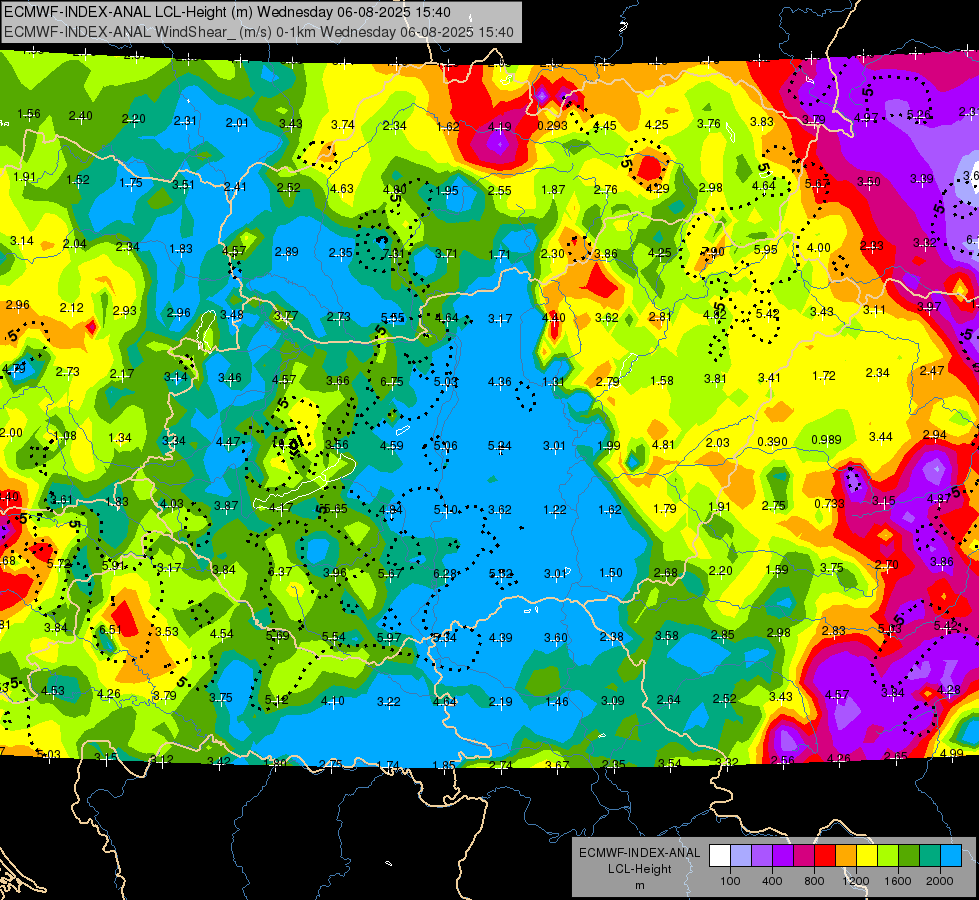The height and width of the screenshot is (900, 979).
Task: Click the 1.95 grid value
Action: [447, 190]
